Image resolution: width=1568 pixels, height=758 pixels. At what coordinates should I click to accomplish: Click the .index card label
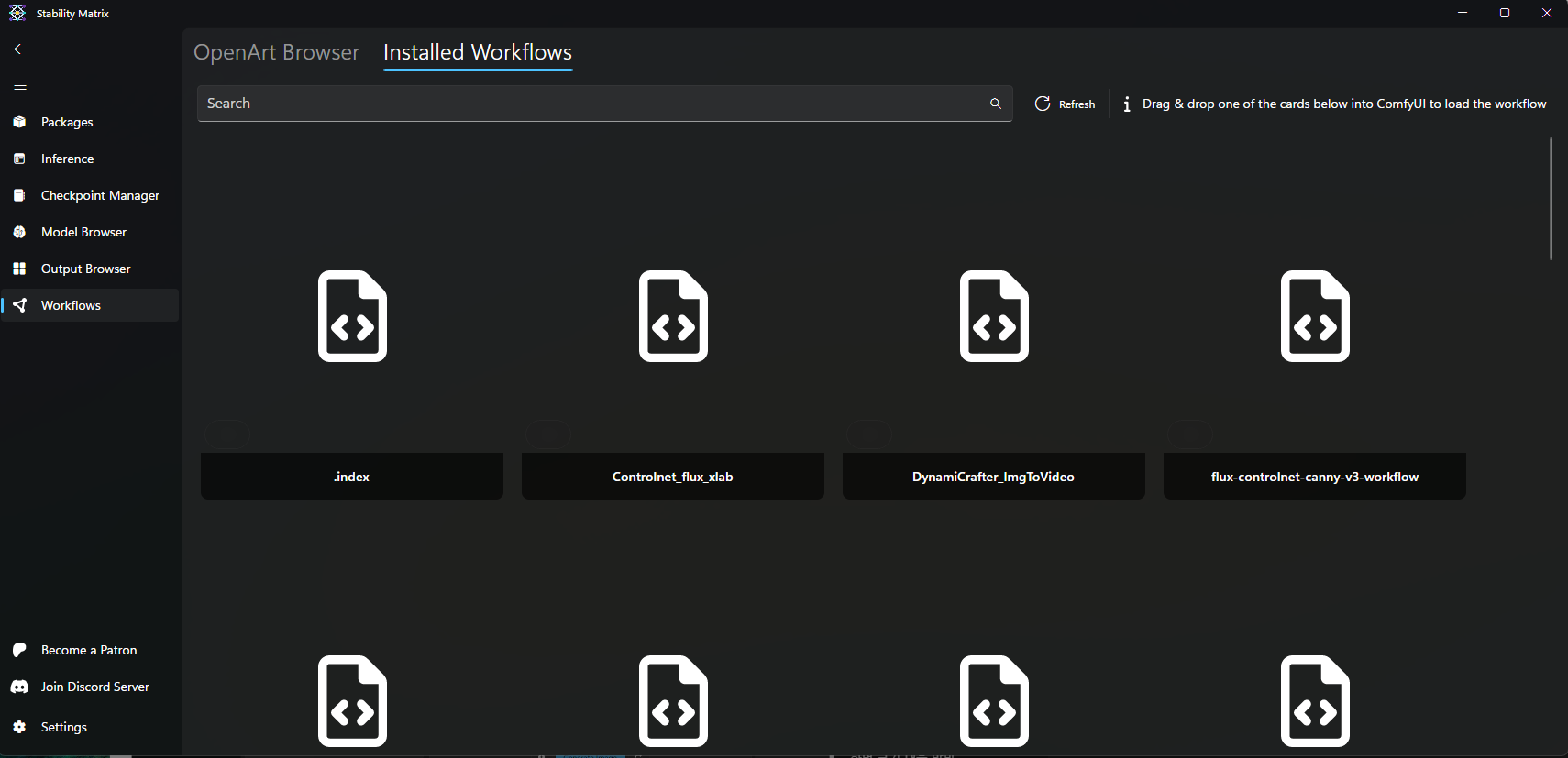click(x=352, y=477)
